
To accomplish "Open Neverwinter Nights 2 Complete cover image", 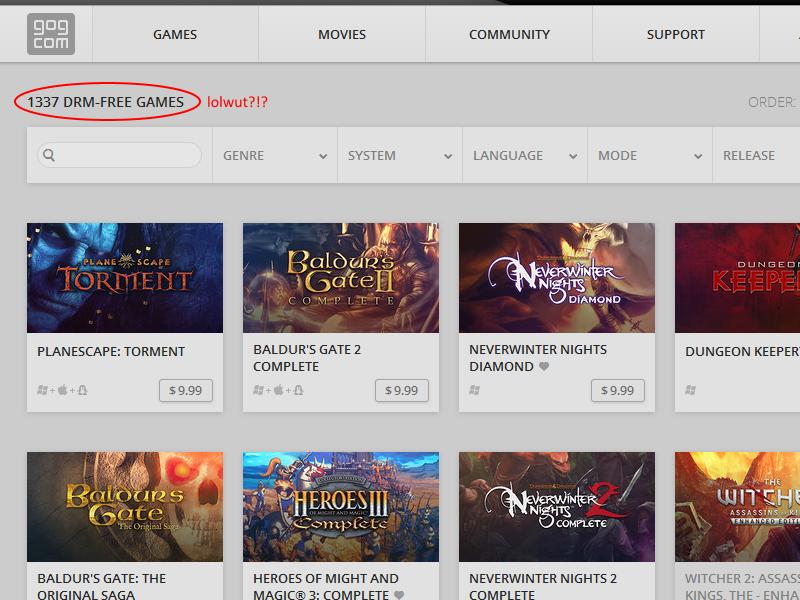I will [557, 507].
